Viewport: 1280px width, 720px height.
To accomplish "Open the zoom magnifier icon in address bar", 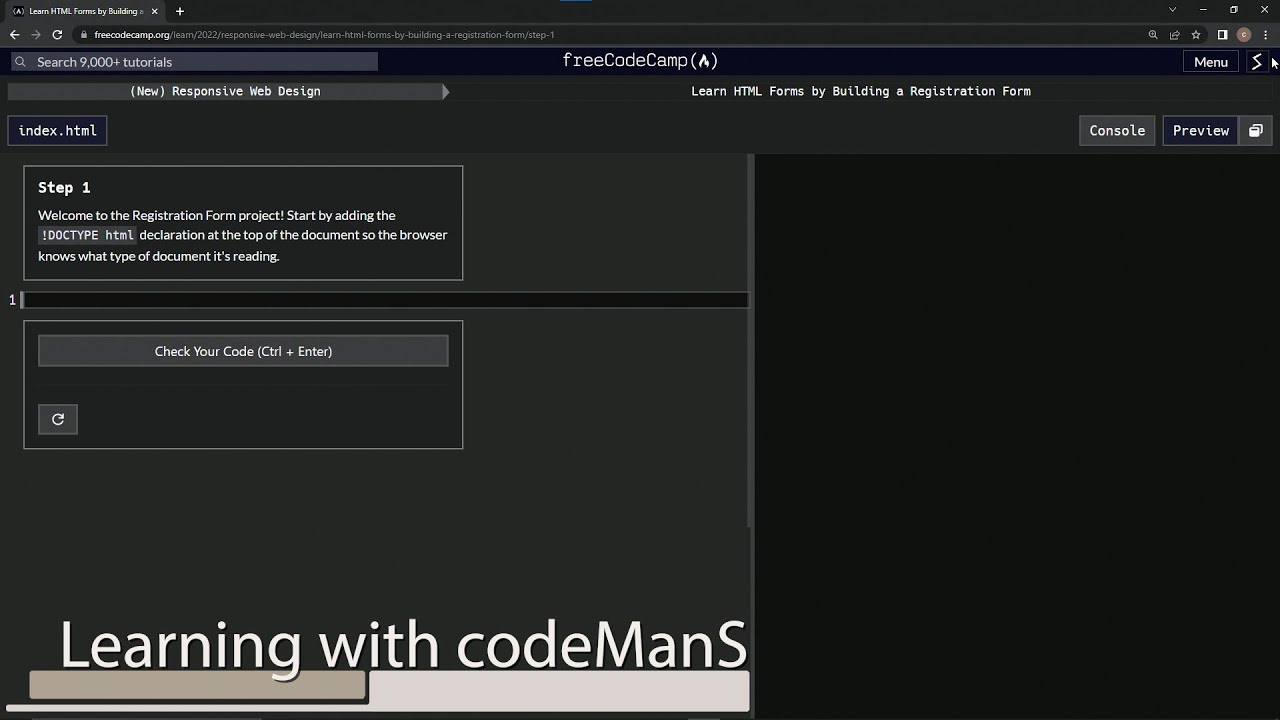I will click(x=1153, y=34).
